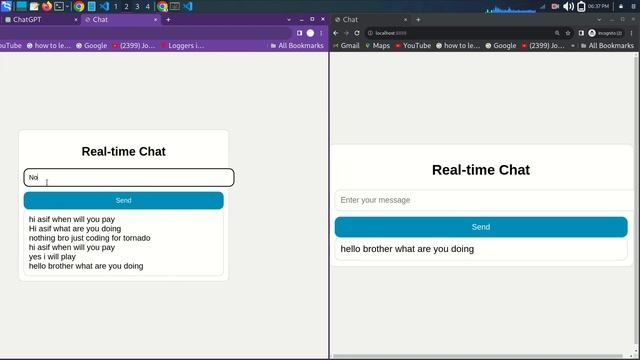Open the desktop icon in the top panel
The image size is (640, 360).
[21, 6]
